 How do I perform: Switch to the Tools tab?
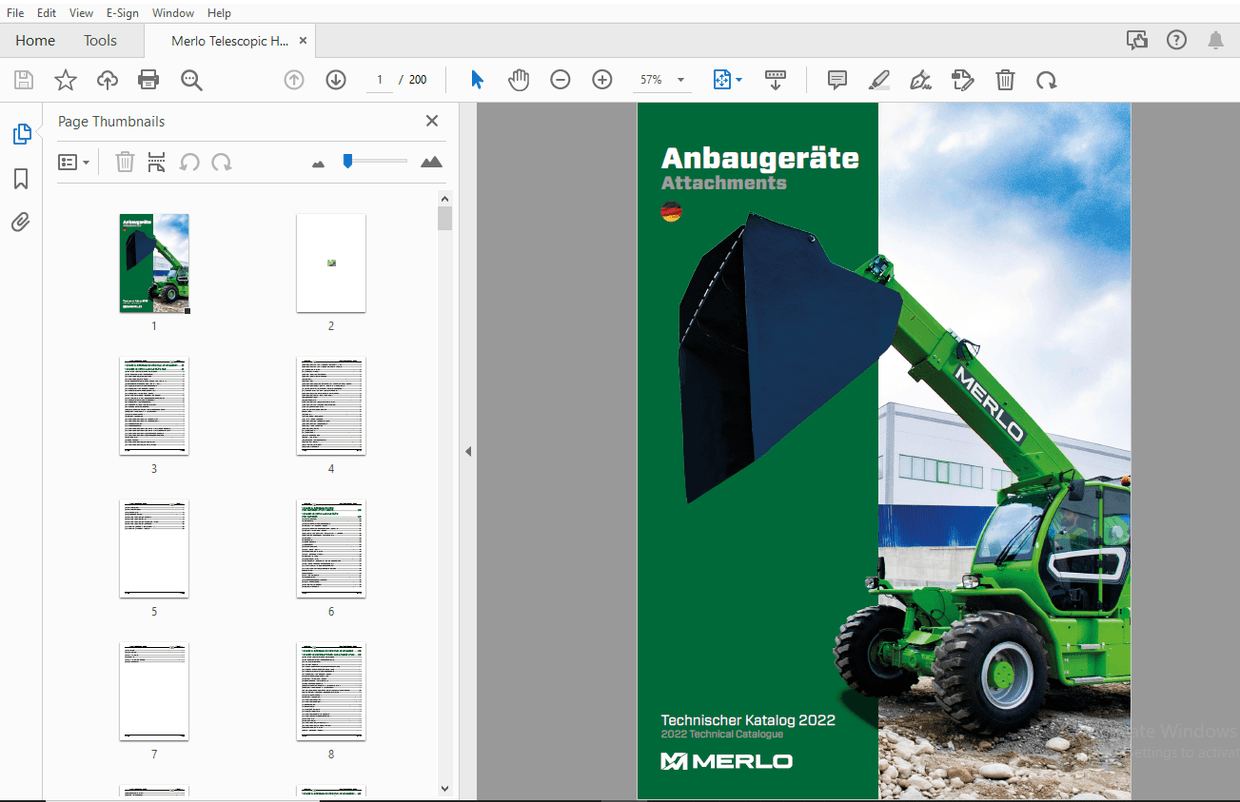(x=99, y=40)
